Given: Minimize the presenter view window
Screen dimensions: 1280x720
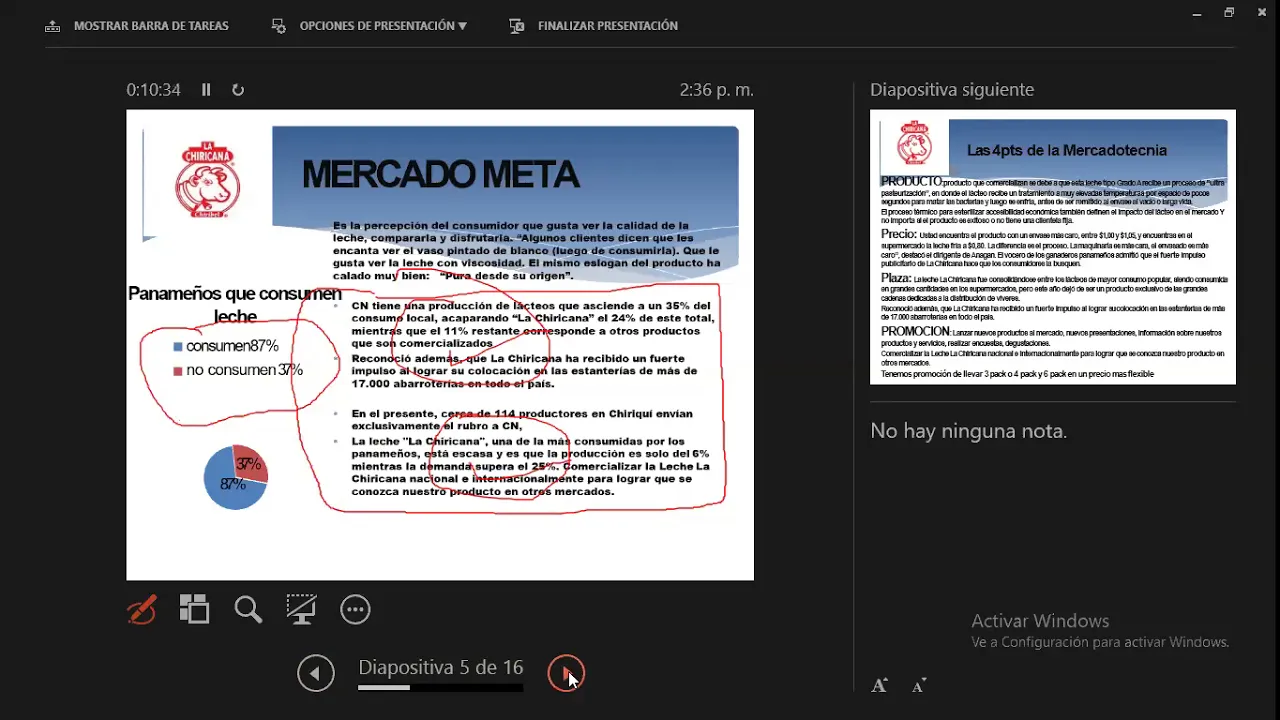Looking at the screenshot, I should coord(1198,13).
